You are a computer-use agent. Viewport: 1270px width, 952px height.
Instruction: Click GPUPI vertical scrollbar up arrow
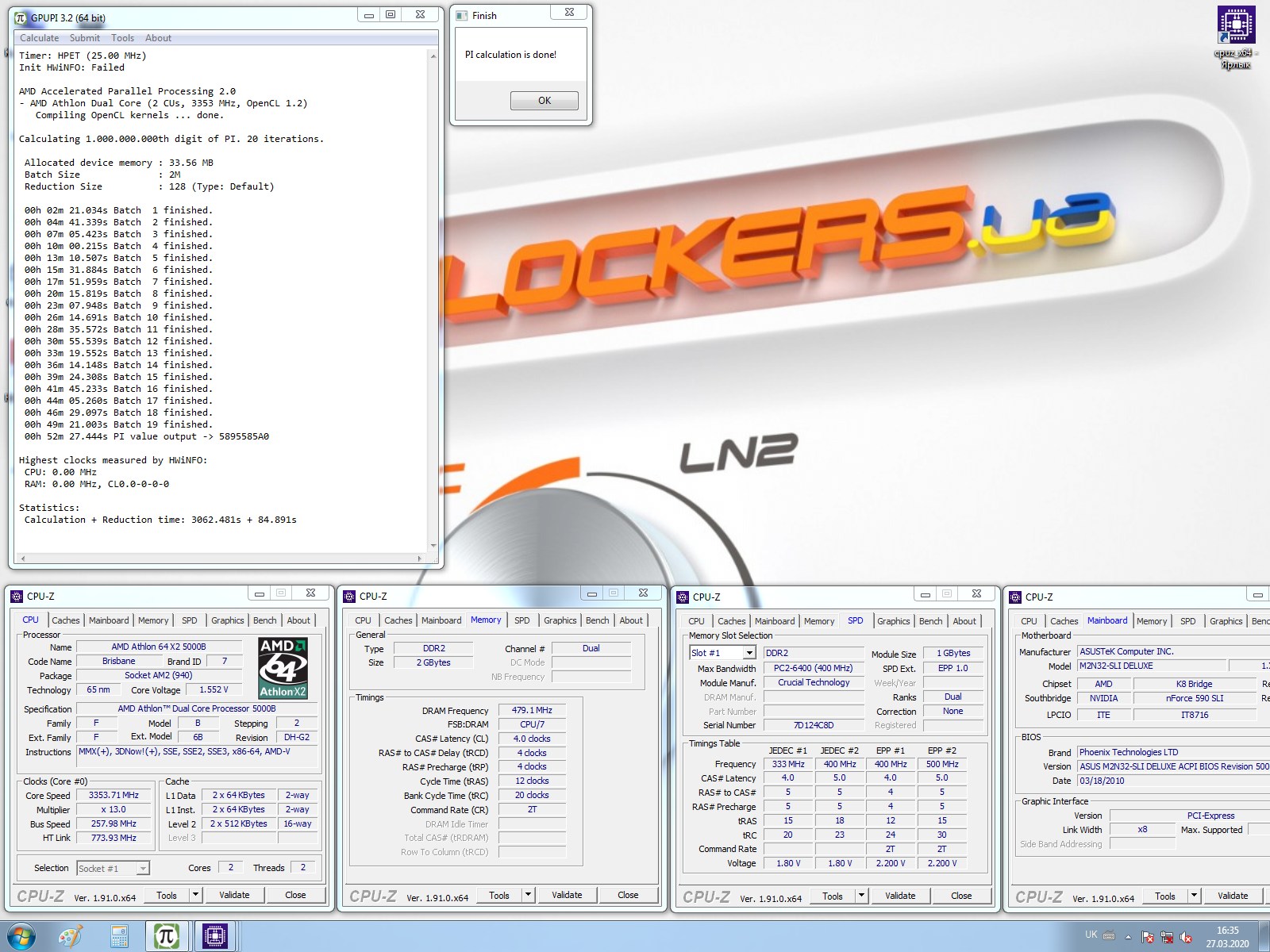click(x=433, y=56)
